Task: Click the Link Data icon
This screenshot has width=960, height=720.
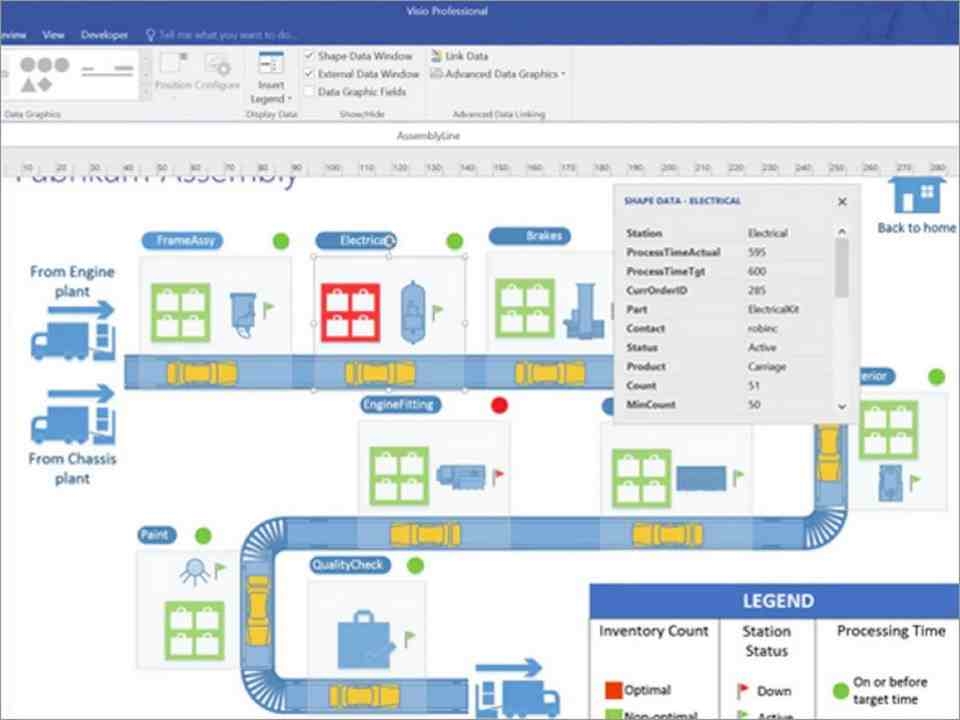Action: 436,56
